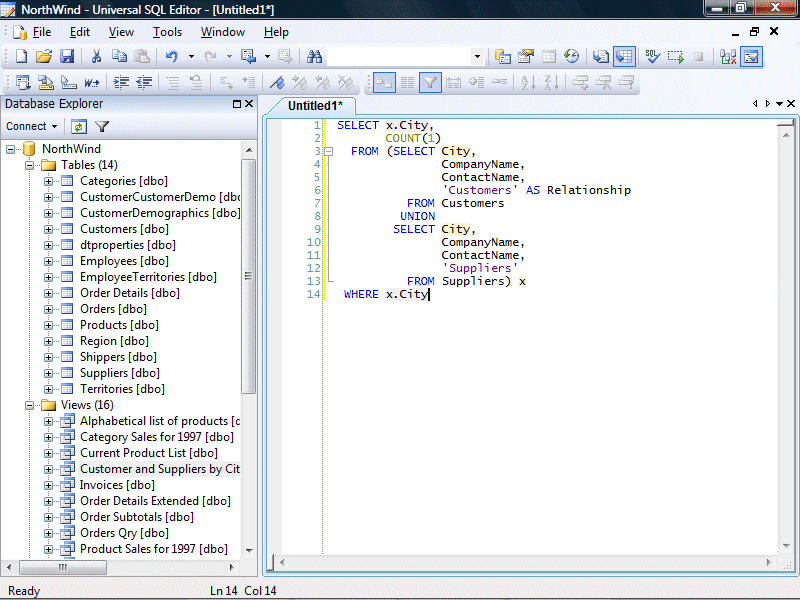Viewport: 800px width, 600px height.
Task: Click the Cut scissors icon
Action: tap(96, 57)
